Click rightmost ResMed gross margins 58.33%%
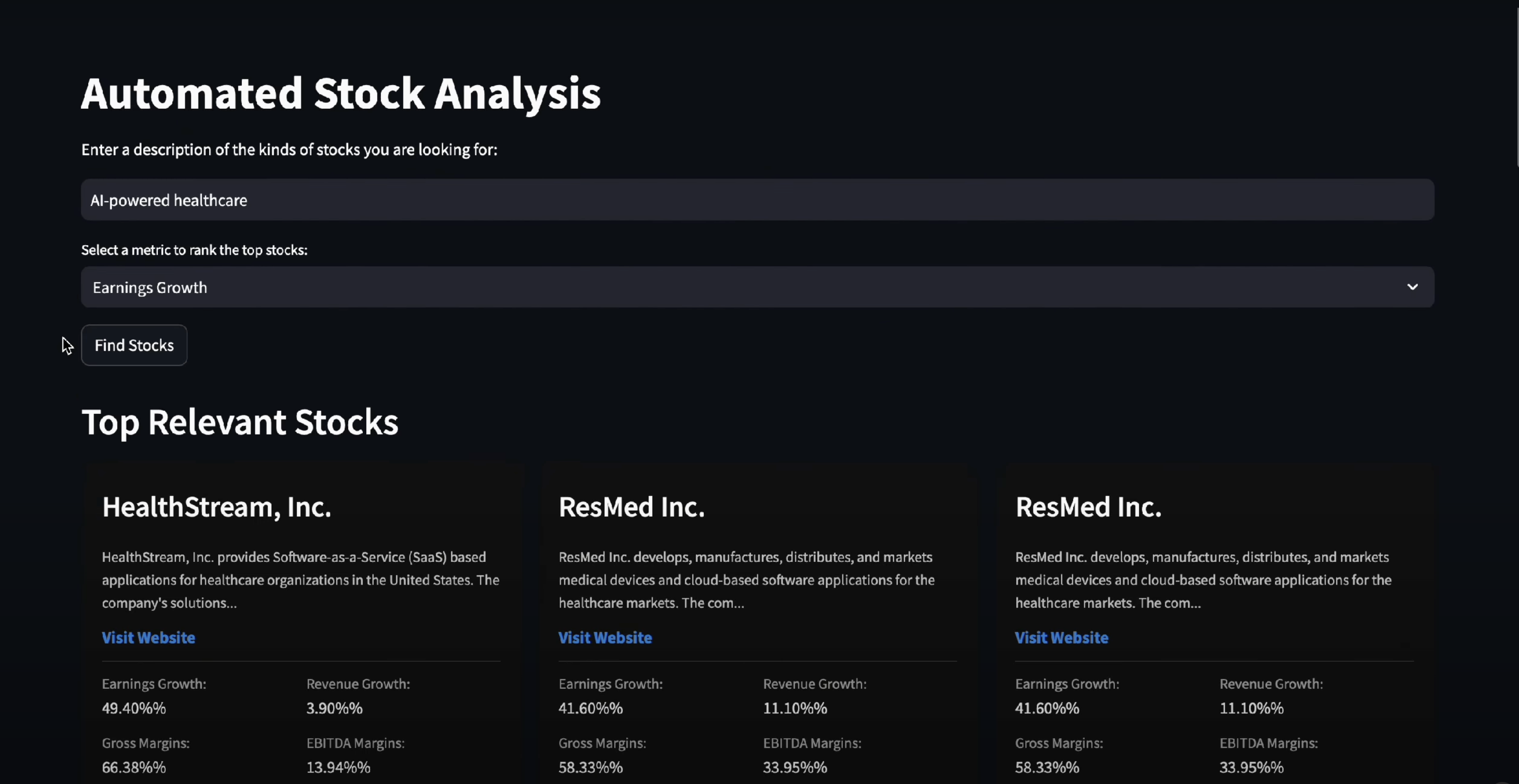The height and width of the screenshot is (784, 1519). [1046, 767]
